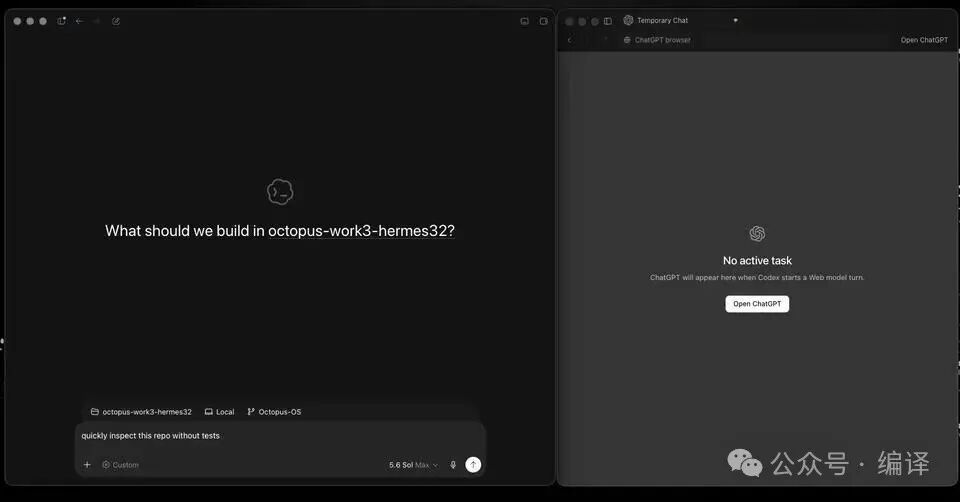Open the terminal panel icon in Codex top-right
Screen dimensions: 960x502
525,21
